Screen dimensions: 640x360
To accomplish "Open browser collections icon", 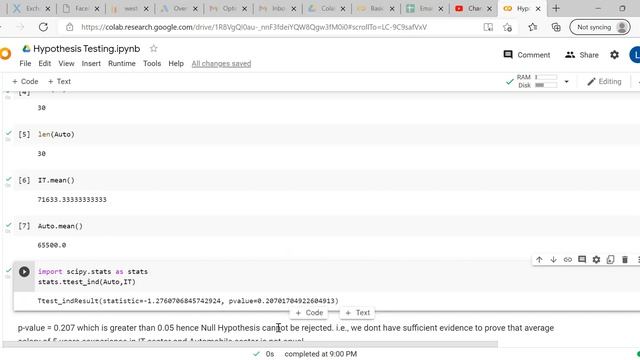I will (556, 27).
